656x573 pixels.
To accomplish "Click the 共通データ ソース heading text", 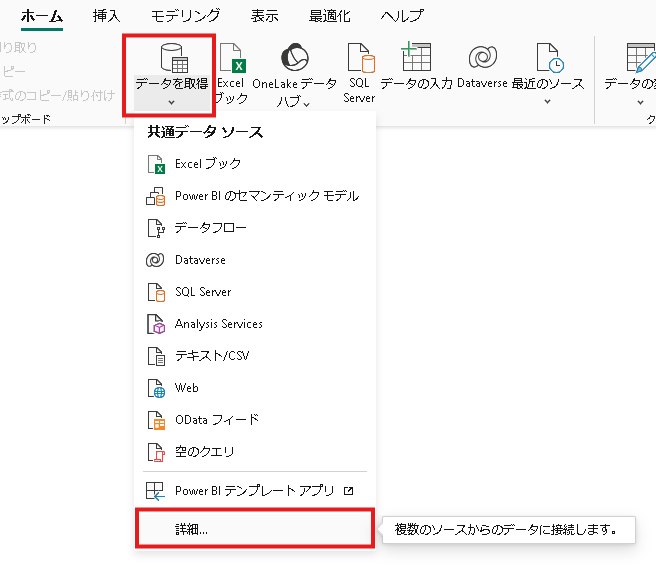I will [205, 132].
